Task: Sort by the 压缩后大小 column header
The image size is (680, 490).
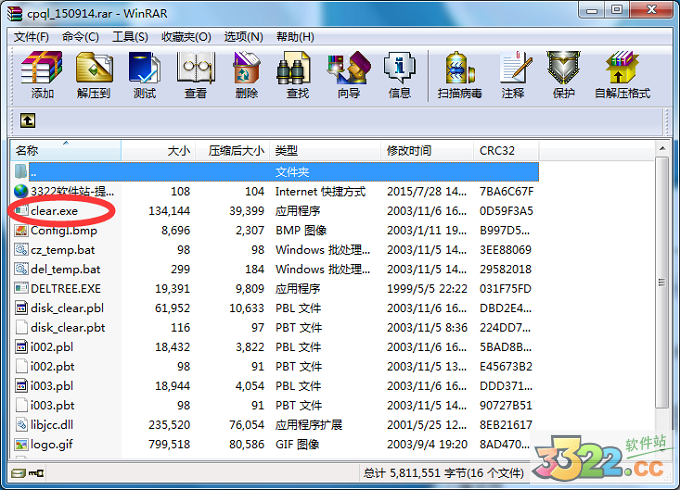Action: [233, 150]
